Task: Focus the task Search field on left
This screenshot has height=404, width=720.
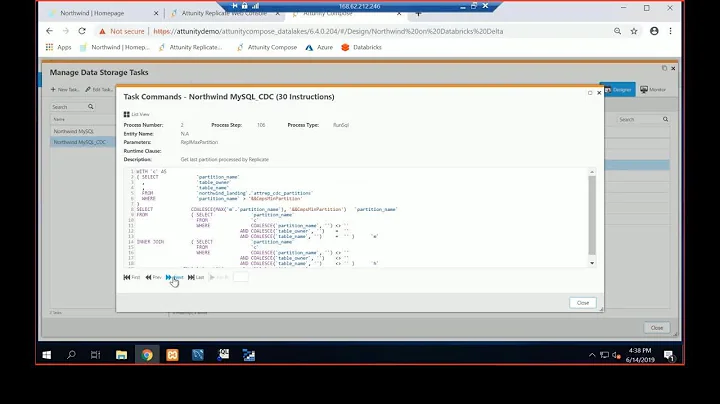Action: point(69,107)
